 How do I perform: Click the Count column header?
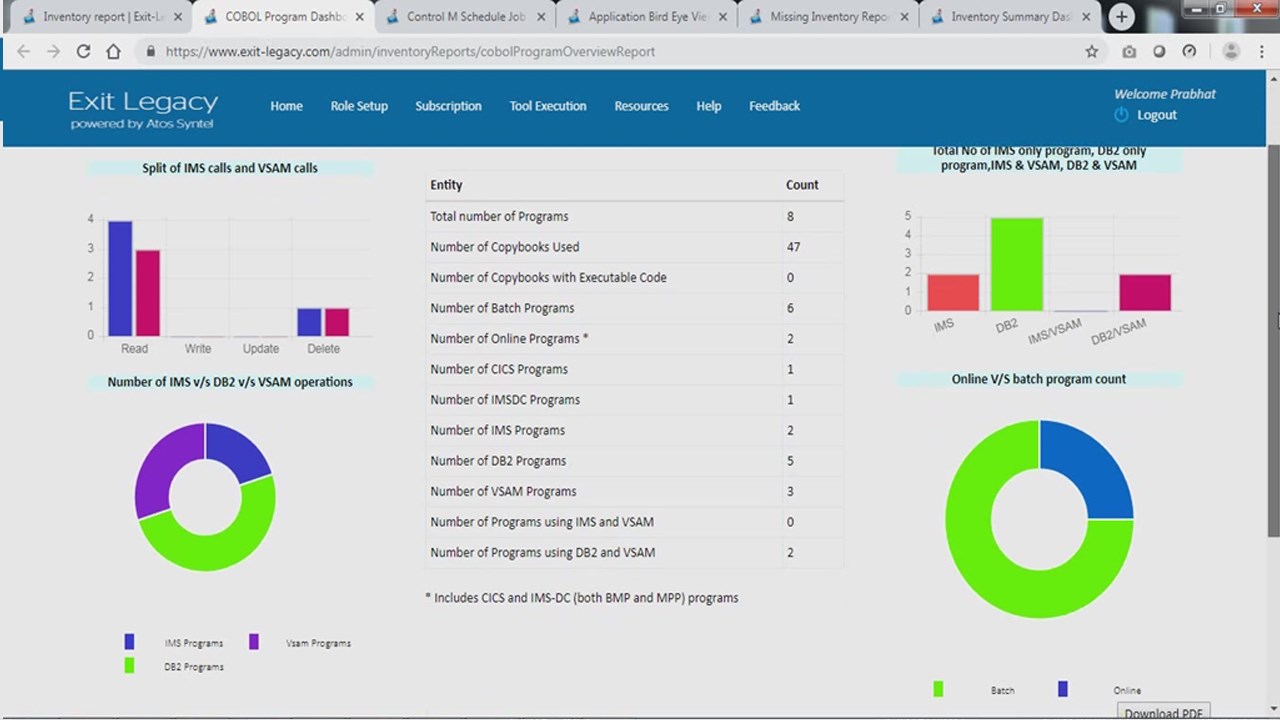coord(802,185)
